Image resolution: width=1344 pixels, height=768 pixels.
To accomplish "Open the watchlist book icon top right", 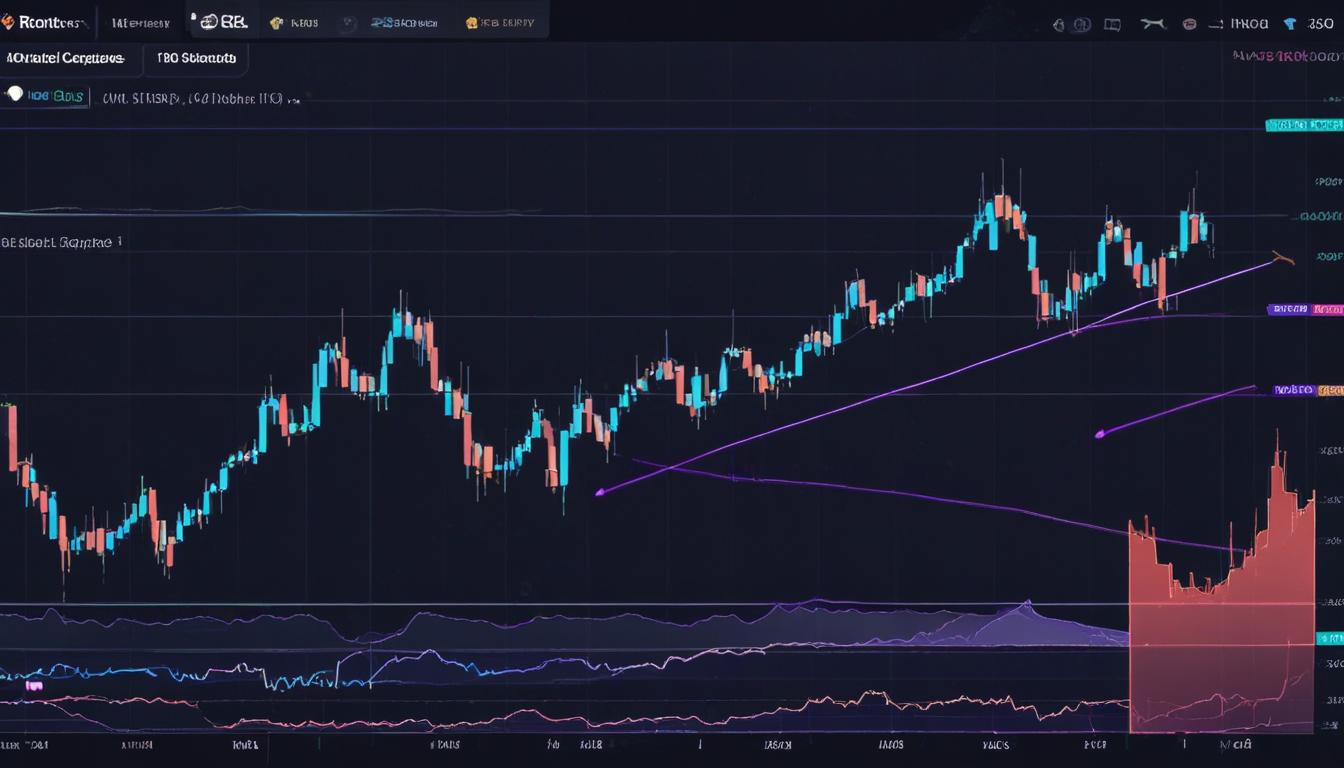I will (x=1112, y=23).
